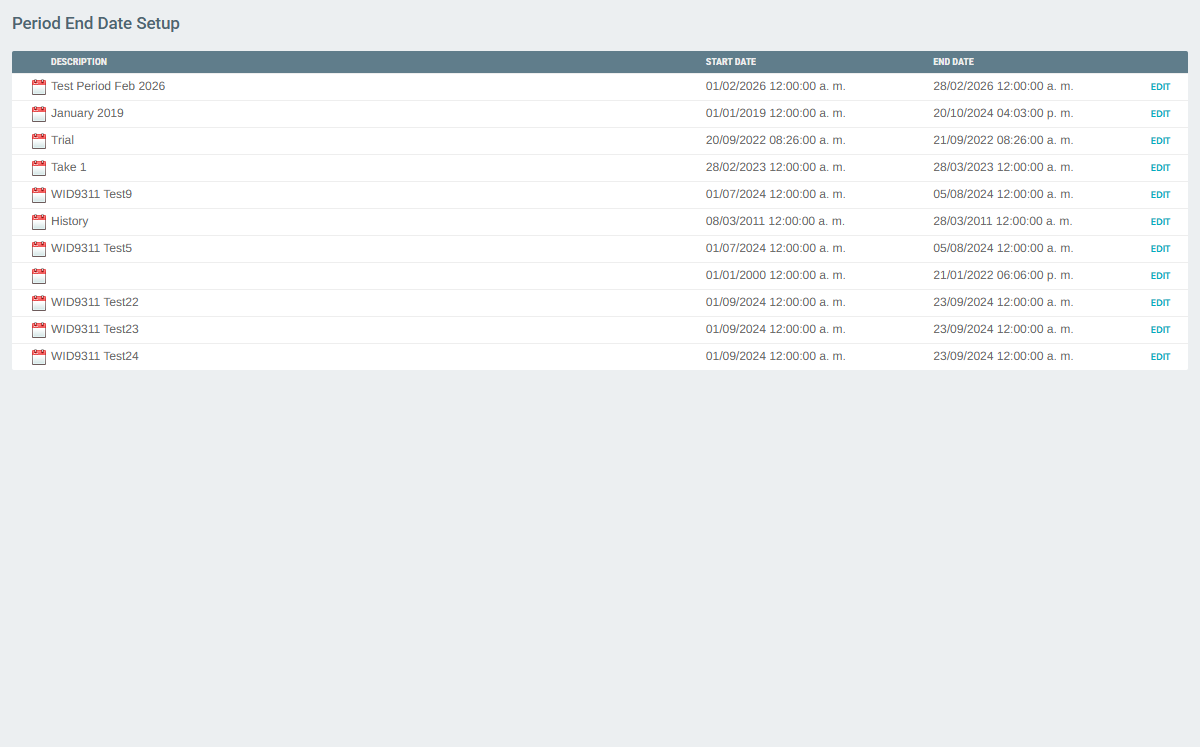1200x747 pixels.
Task: Edit the Trial period row
Action: pyautogui.click(x=1160, y=141)
